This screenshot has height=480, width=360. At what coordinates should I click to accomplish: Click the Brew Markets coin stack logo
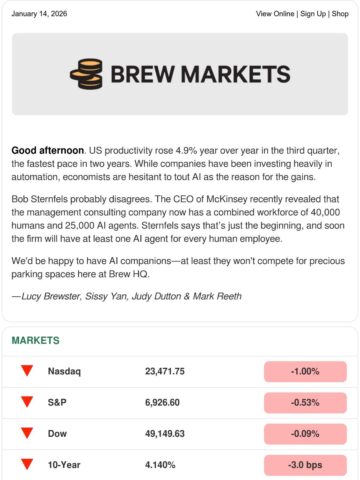point(86,74)
